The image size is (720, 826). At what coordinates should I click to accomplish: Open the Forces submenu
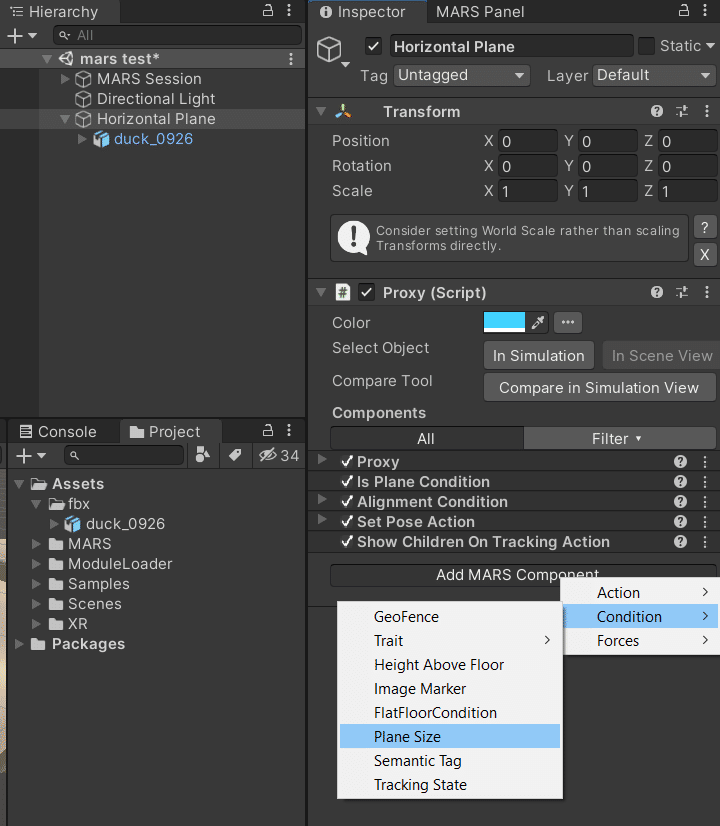coord(641,641)
